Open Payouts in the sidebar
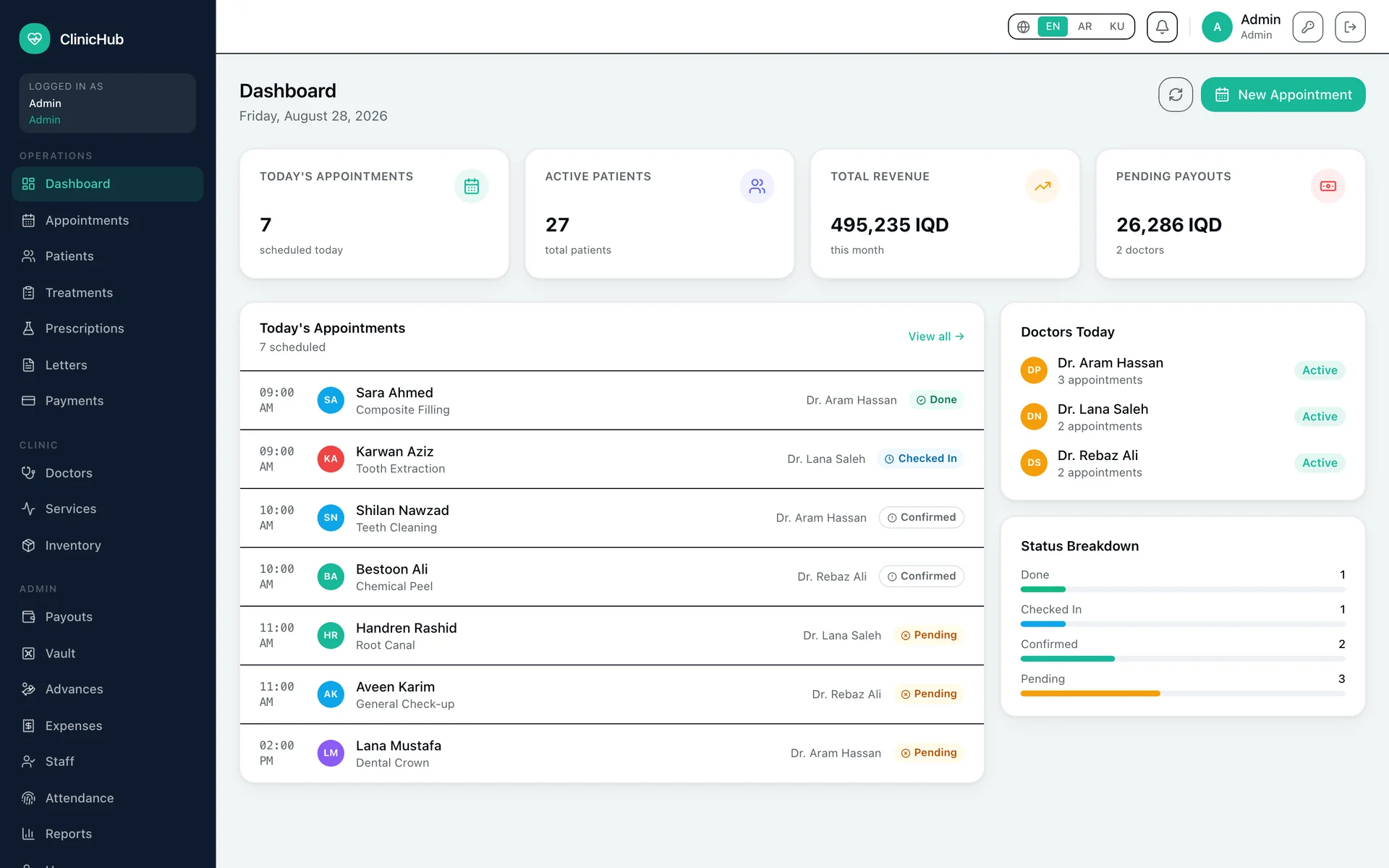This screenshot has height=868, width=1389. pyautogui.click(x=107, y=617)
